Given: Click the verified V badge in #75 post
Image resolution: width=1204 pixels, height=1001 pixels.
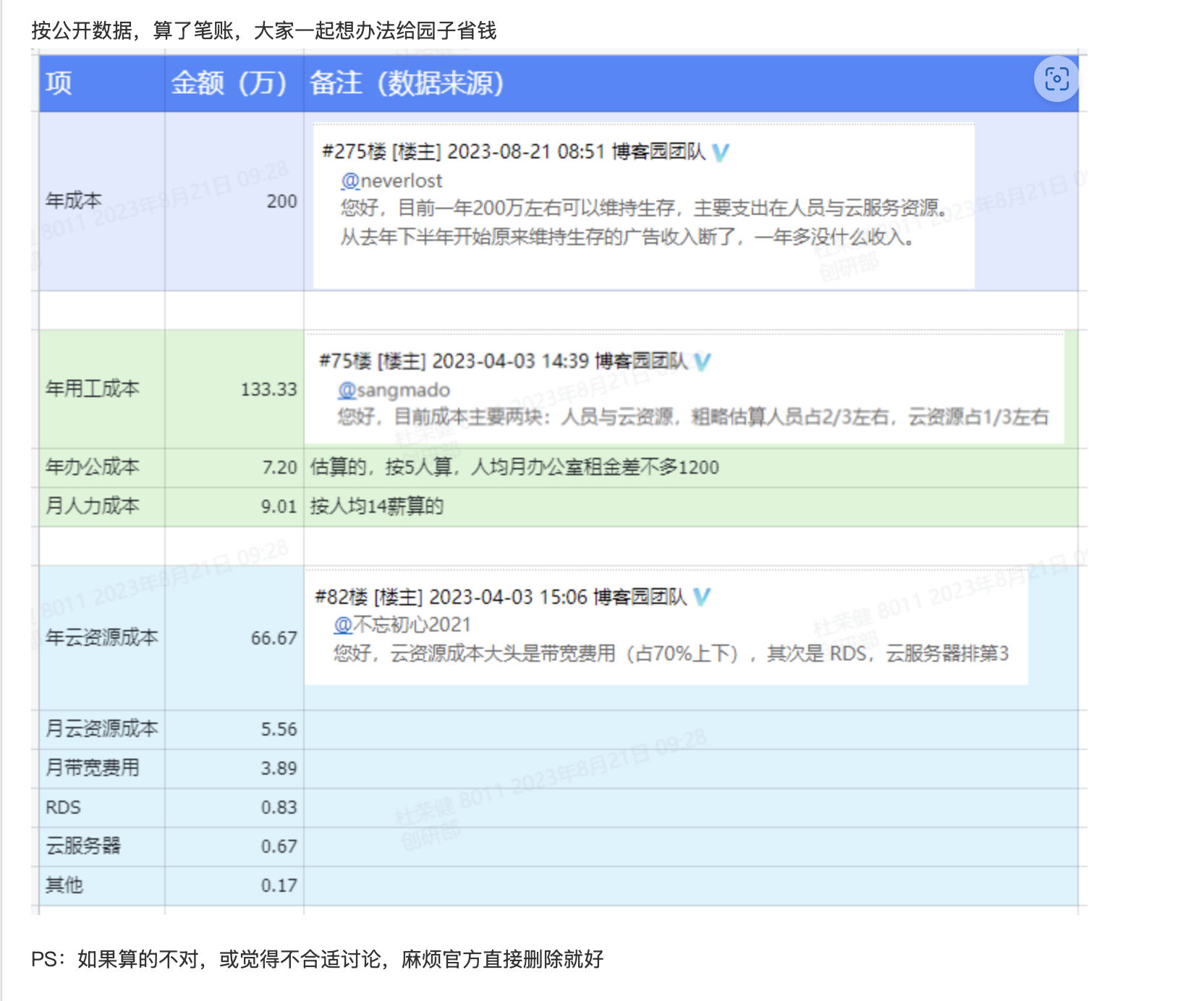Looking at the screenshot, I should point(702,362).
